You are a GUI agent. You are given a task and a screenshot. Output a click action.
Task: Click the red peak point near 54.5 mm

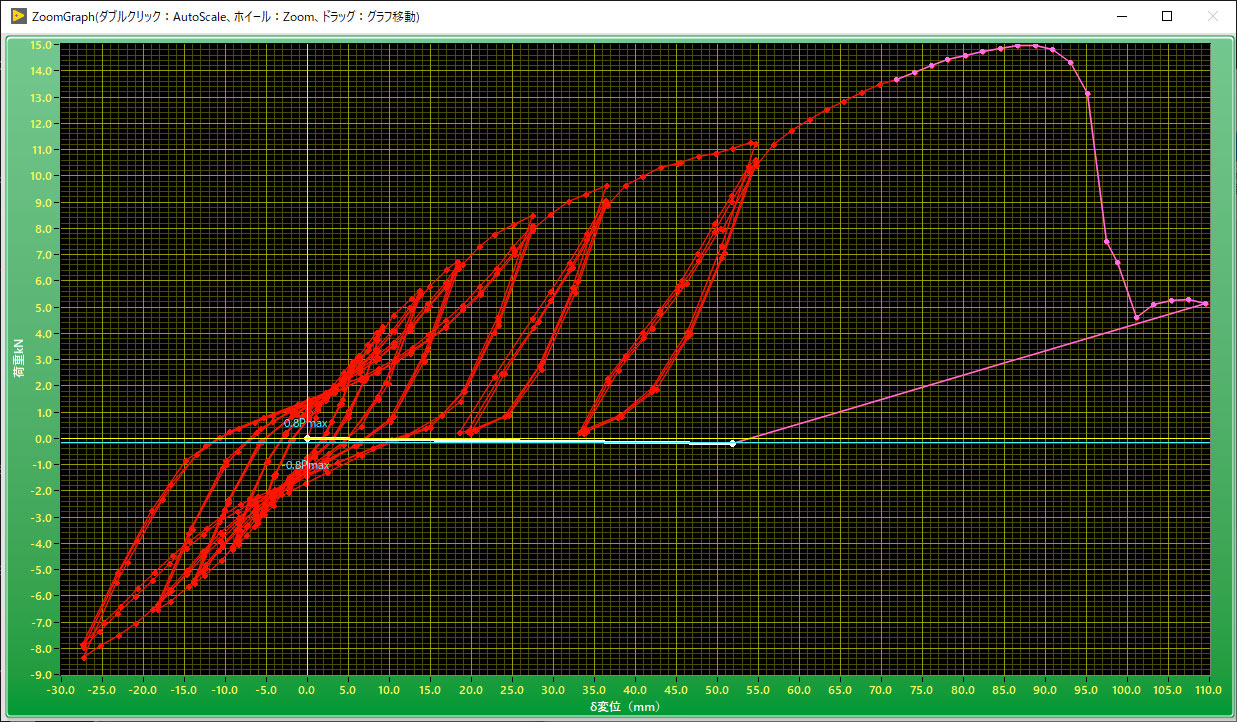click(x=754, y=144)
